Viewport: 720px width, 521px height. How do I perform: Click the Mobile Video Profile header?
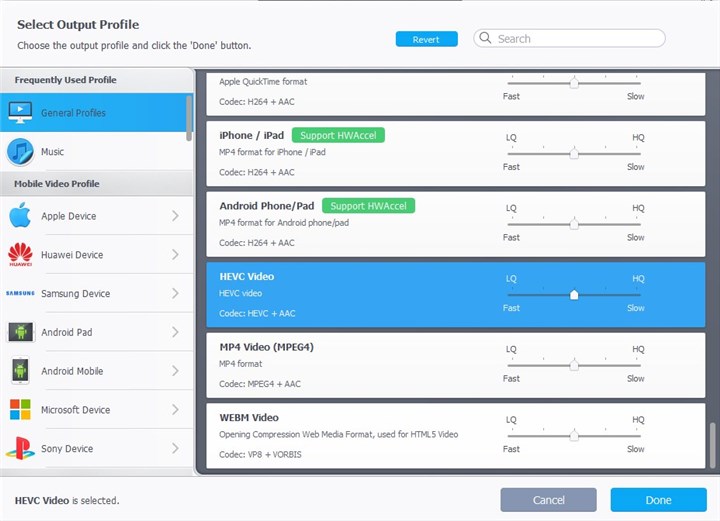tap(56, 184)
